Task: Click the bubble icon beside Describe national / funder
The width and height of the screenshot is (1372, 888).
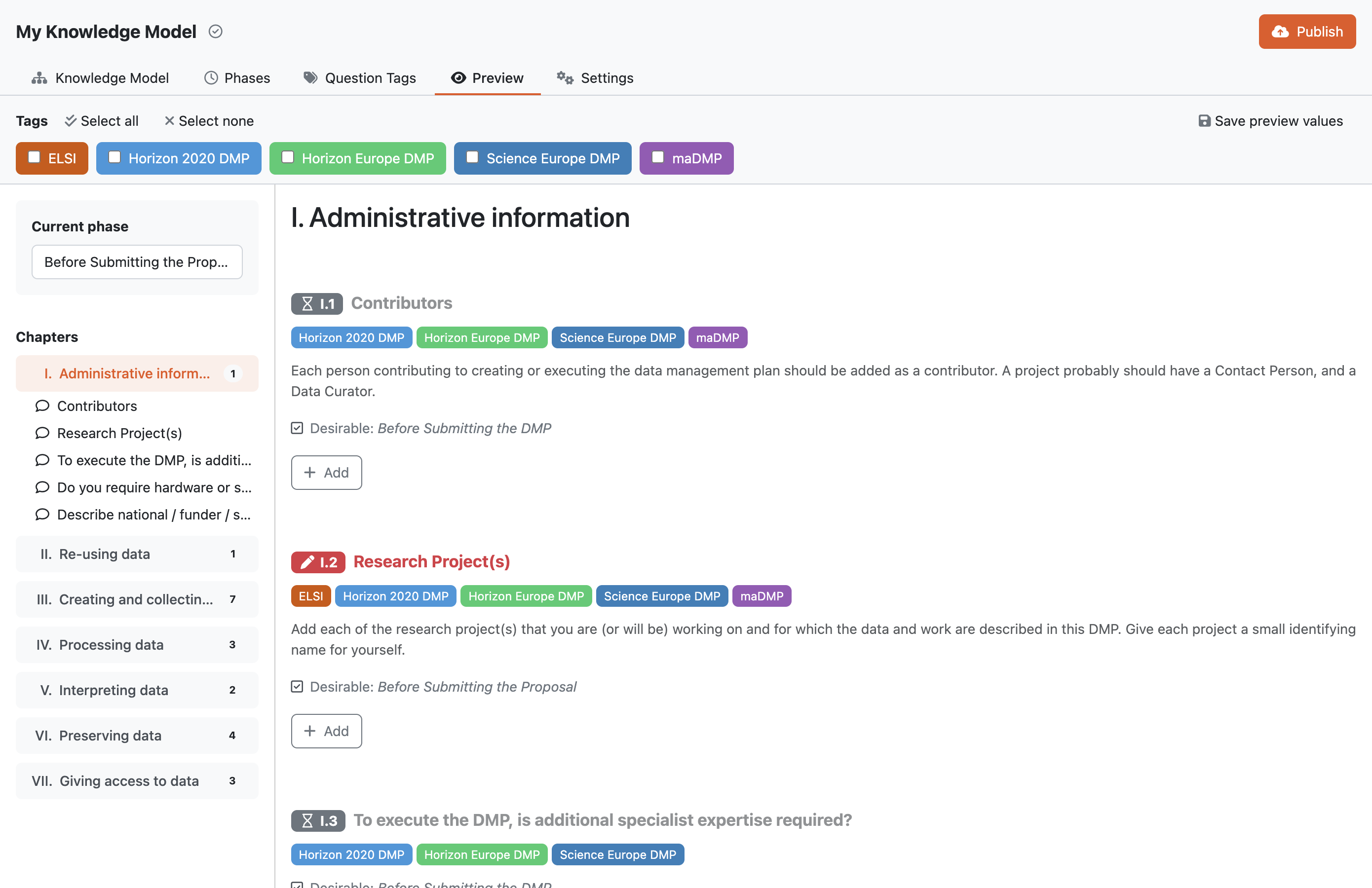Action: (x=42, y=515)
